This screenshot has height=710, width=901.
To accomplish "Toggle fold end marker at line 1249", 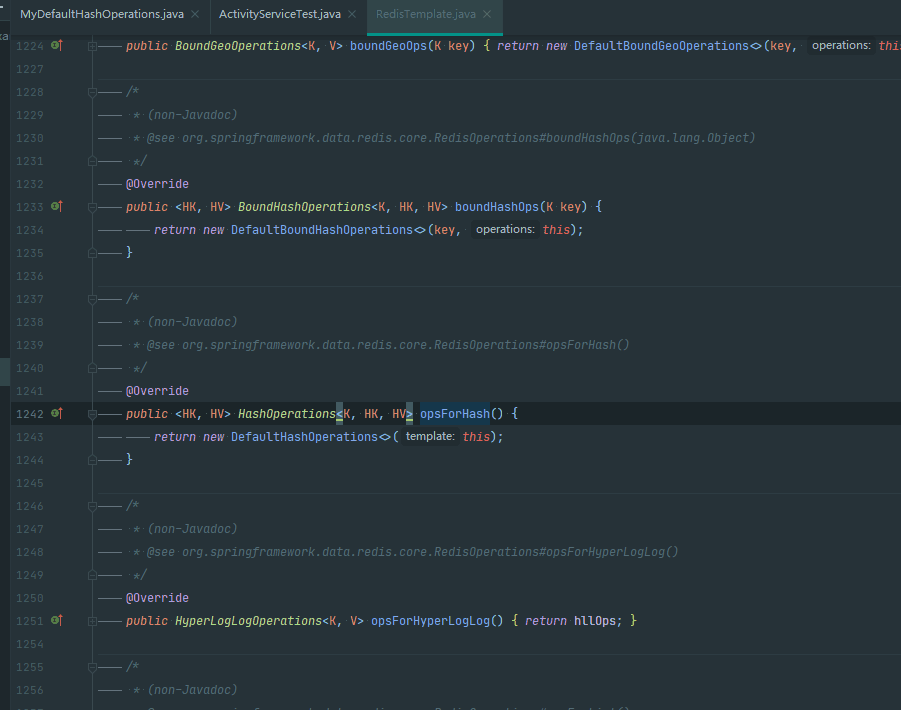I will (x=92, y=575).
